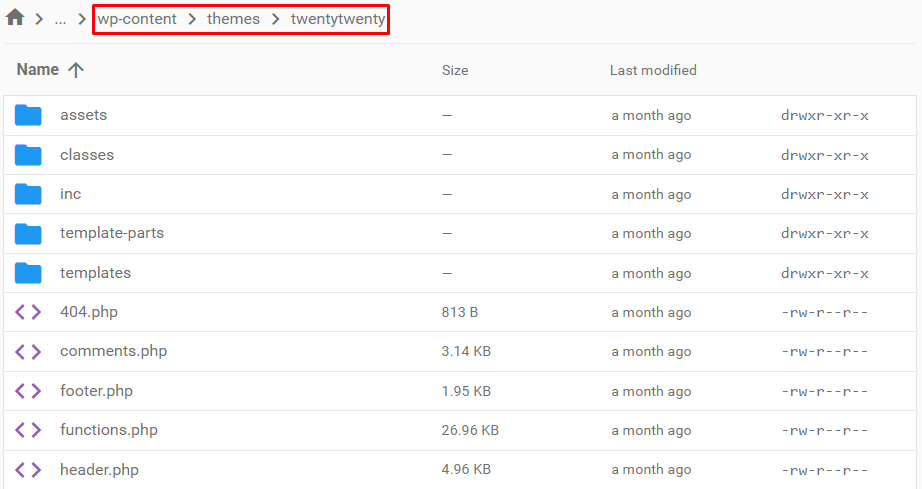
Task: Click the comments.php code file icon
Action: (x=28, y=351)
